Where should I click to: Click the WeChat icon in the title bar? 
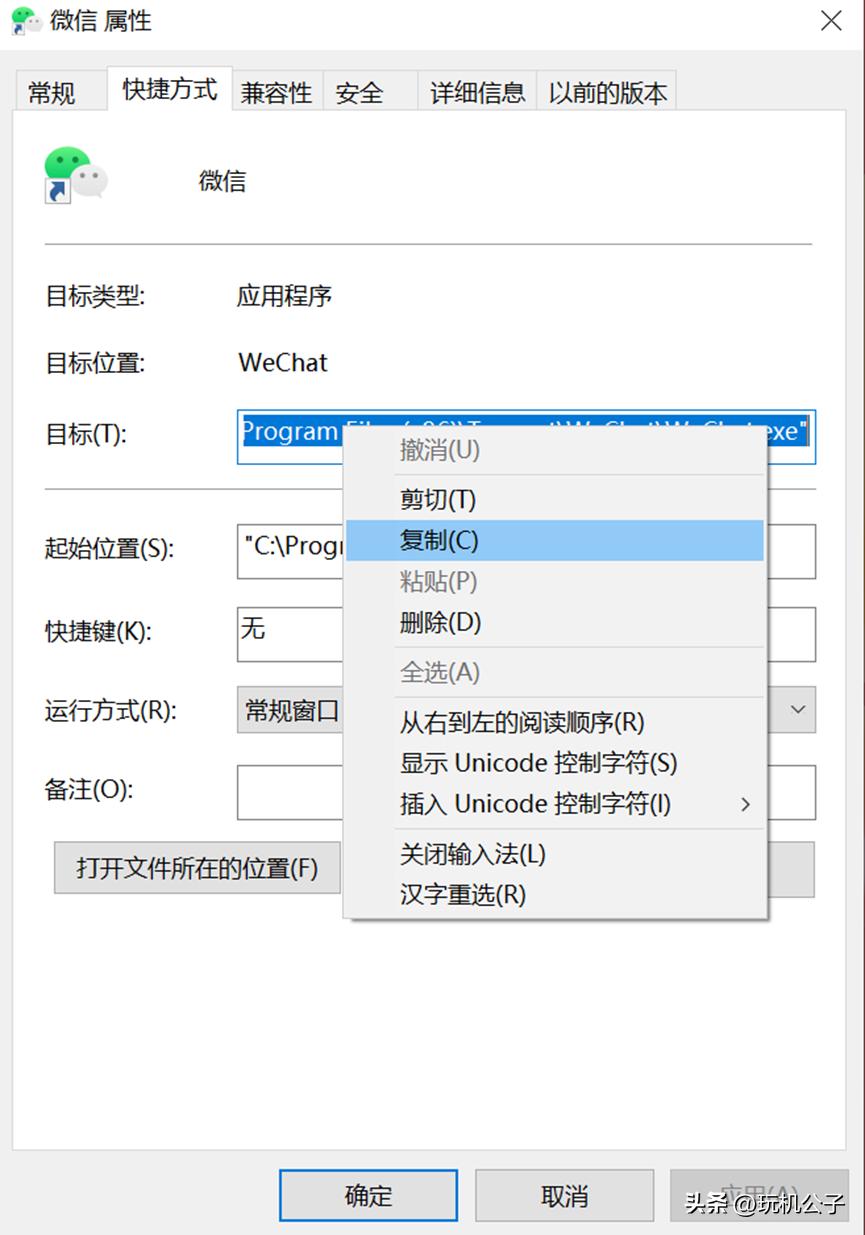[22, 20]
